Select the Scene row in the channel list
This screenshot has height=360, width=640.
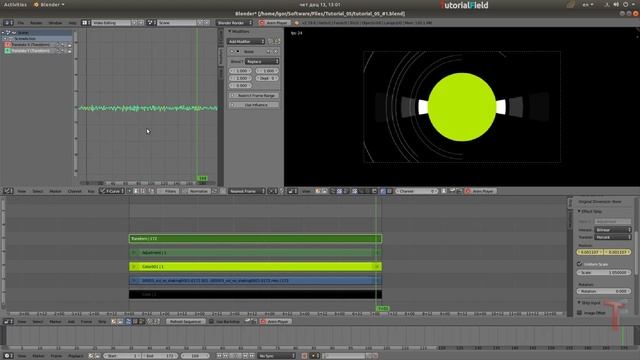coord(37,33)
